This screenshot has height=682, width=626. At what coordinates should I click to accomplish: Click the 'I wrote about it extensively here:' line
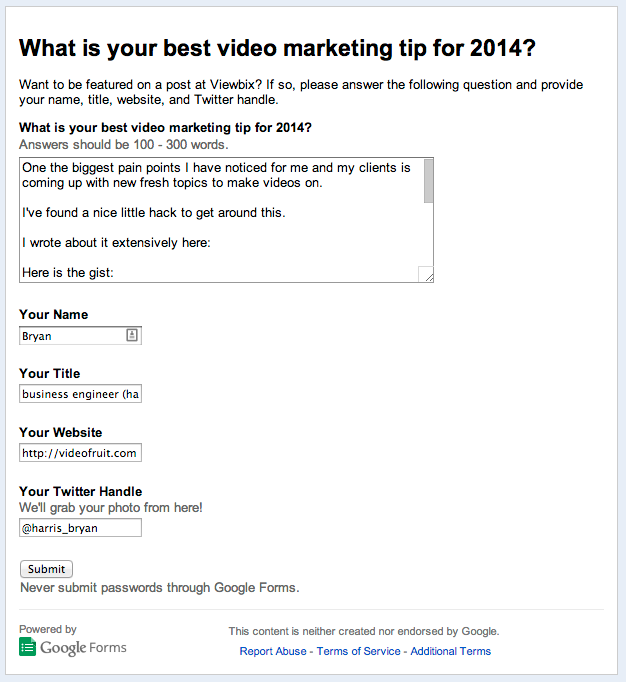click(116, 243)
